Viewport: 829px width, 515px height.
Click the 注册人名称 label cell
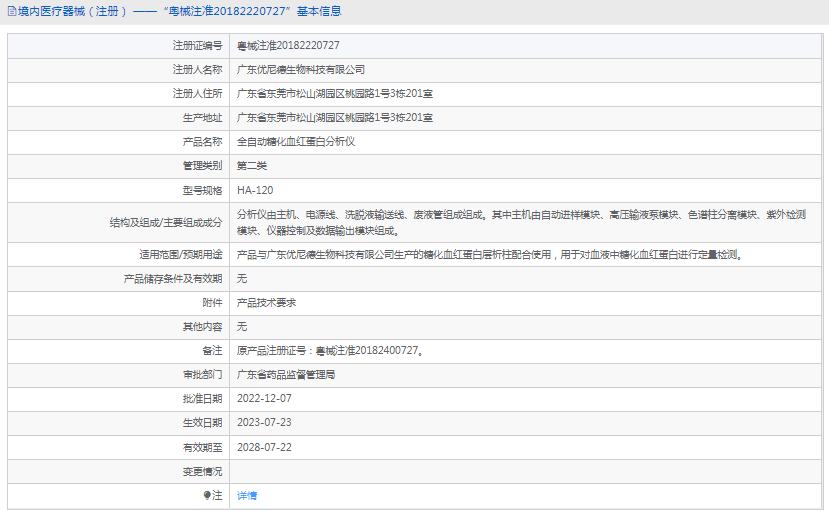119,70
